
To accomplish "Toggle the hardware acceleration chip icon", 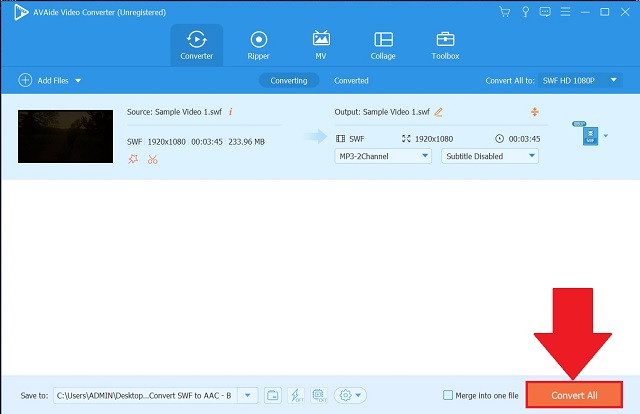I will [x=319, y=395].
